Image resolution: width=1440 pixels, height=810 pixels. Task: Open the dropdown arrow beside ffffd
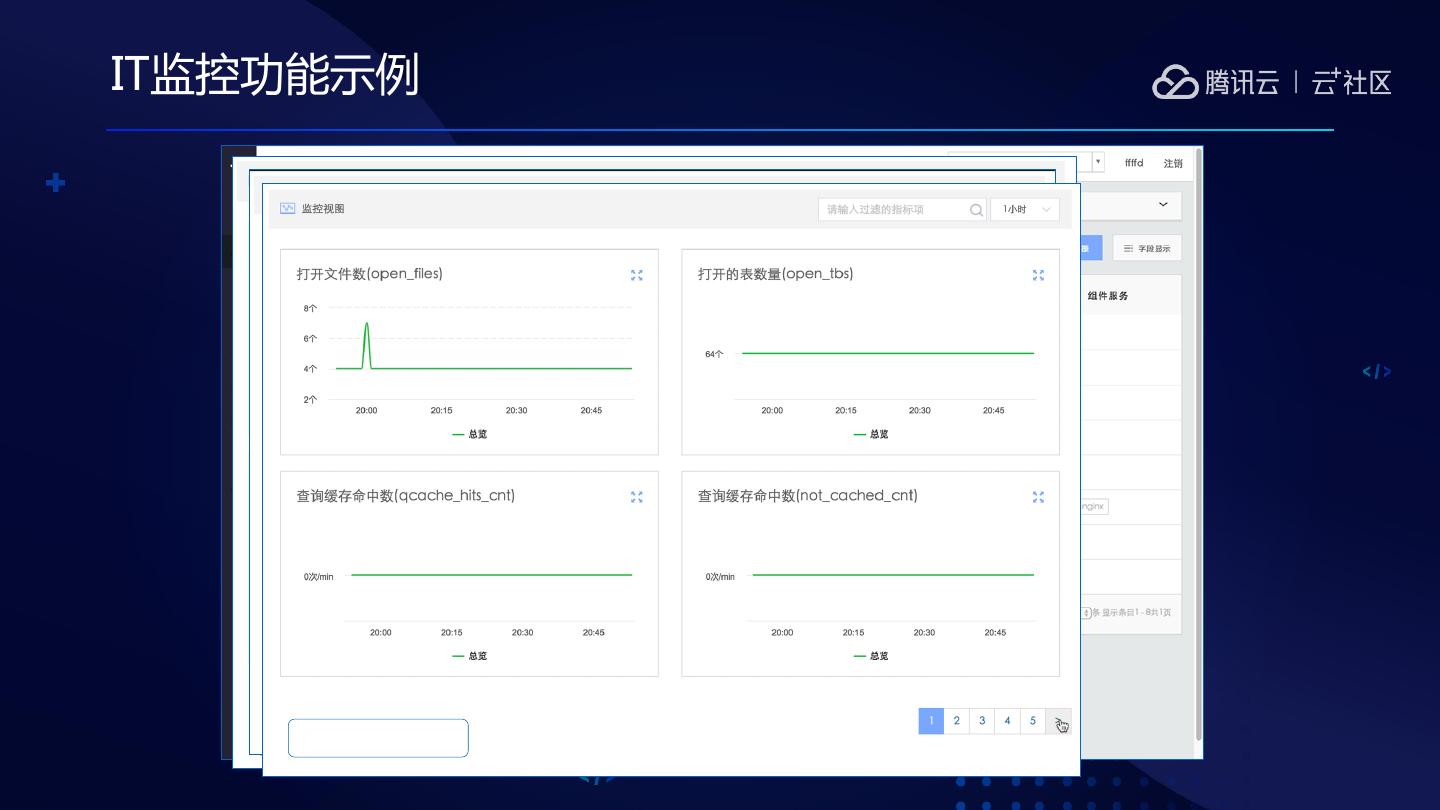pyautogui.click(x=1098, y=162)
